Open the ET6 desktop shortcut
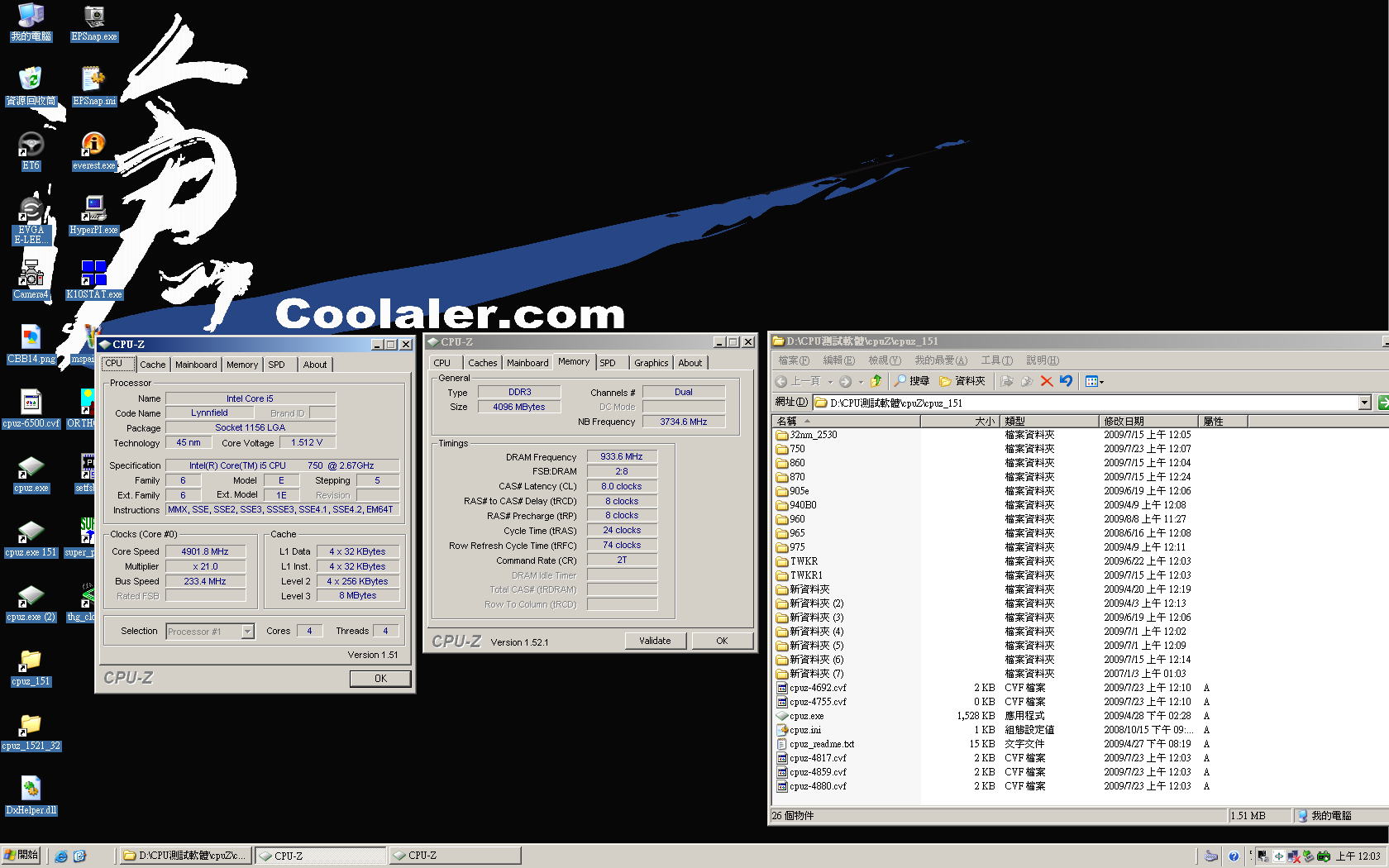 tap(31, 152)
